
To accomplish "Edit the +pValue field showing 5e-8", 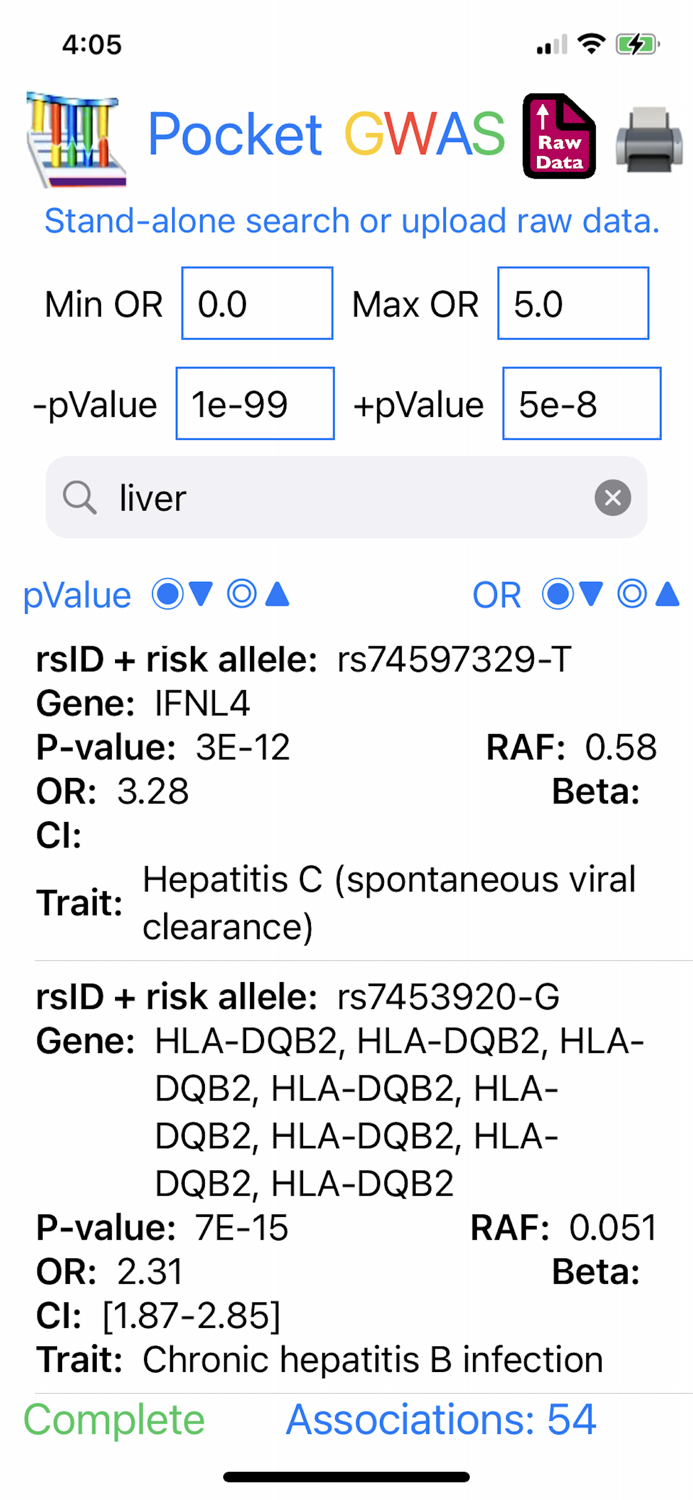I will tap(581, 404).
